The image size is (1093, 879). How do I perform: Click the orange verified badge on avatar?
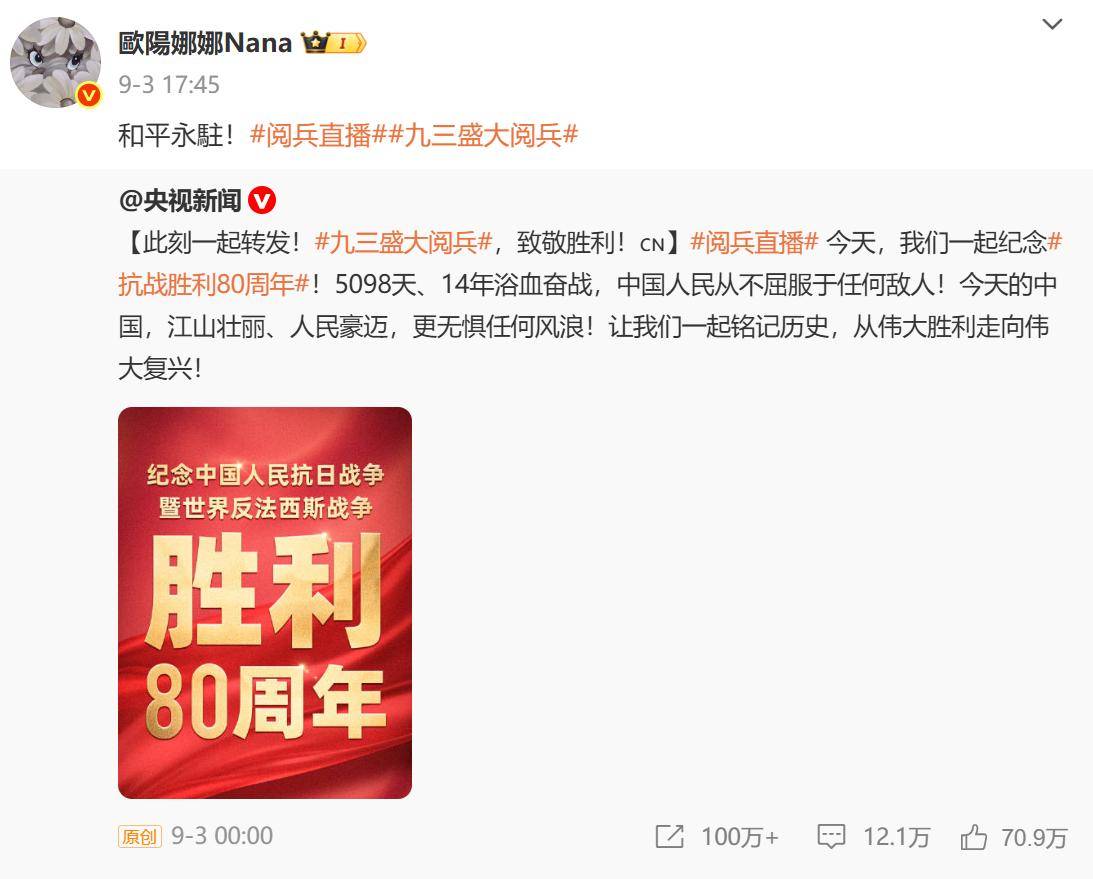pos(89,95)
